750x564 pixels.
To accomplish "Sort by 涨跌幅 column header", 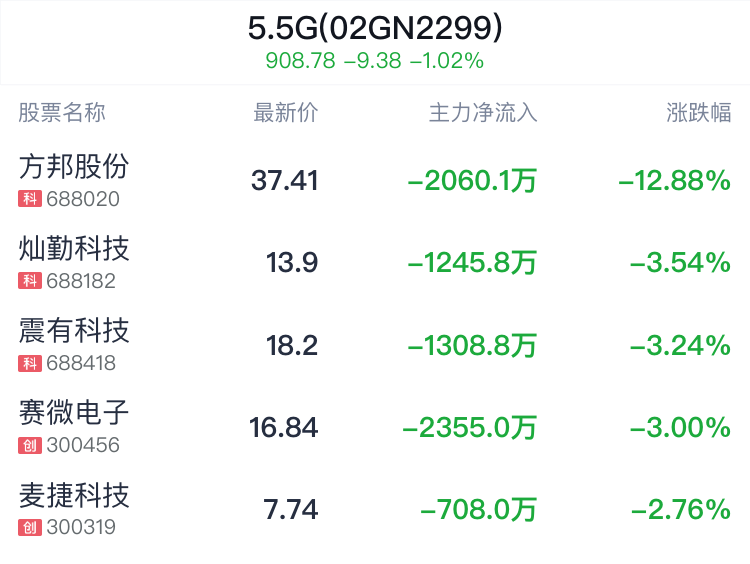I will (x=699, y=113).
